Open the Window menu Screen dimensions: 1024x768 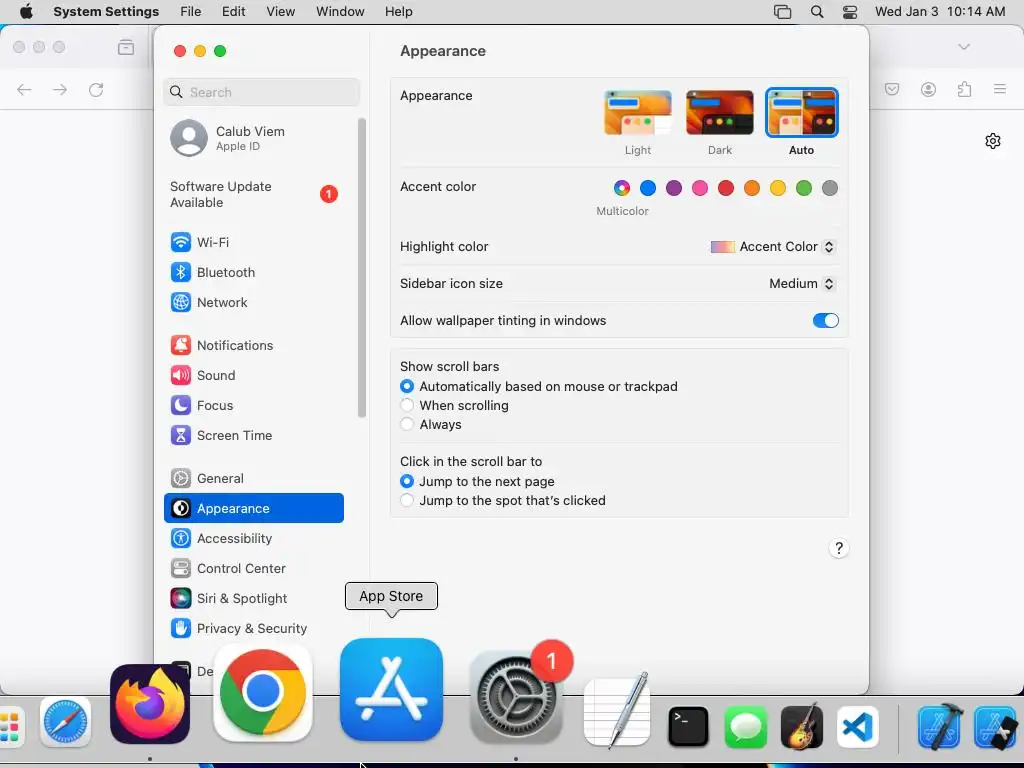pyautogui.click(x=340, y=12)
